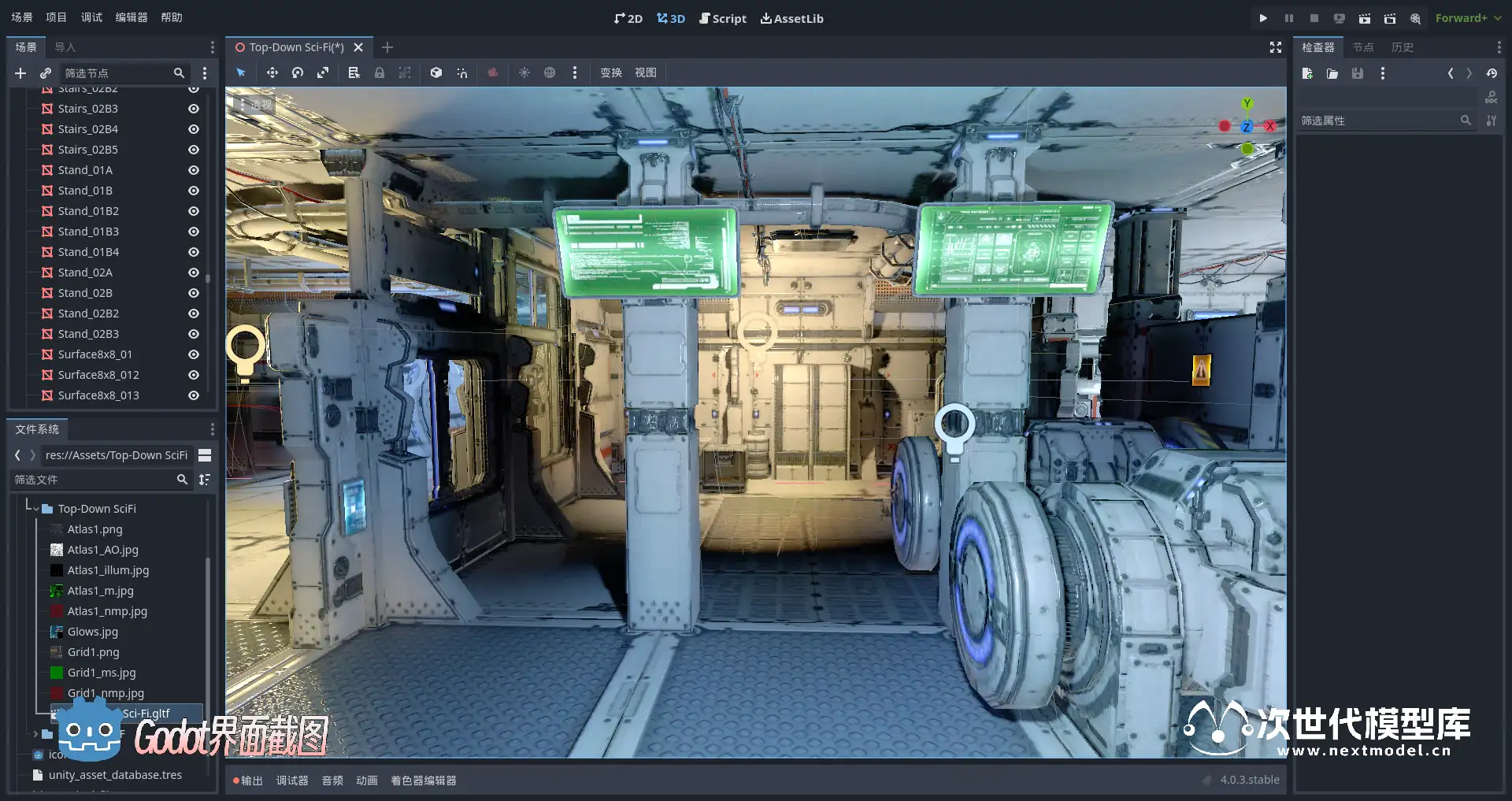Image resolution: width=1512 pixels, height=801 pixels.
Task: Activate the Rotate mode tool
Action: point(298,72)
